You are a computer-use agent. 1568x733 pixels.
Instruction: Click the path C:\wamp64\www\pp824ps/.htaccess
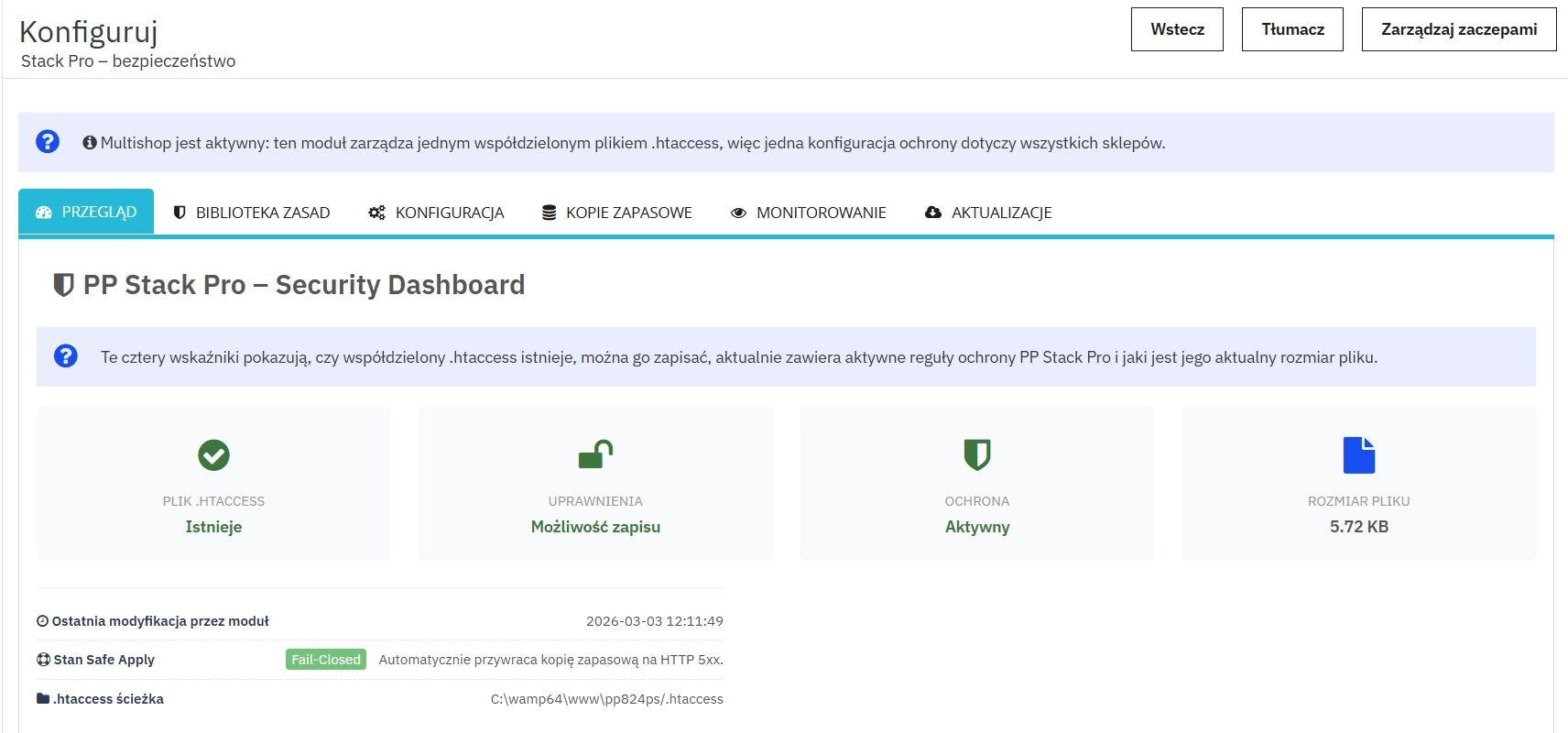click(x=607, y=699)
